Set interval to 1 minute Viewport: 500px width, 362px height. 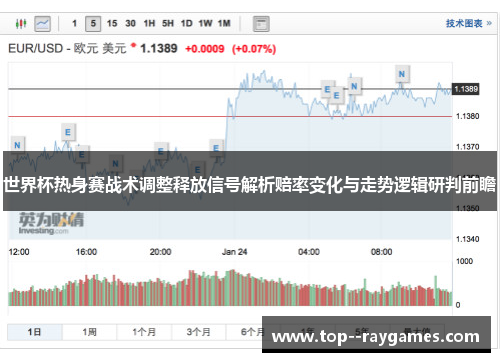click(x=74, y=23)
